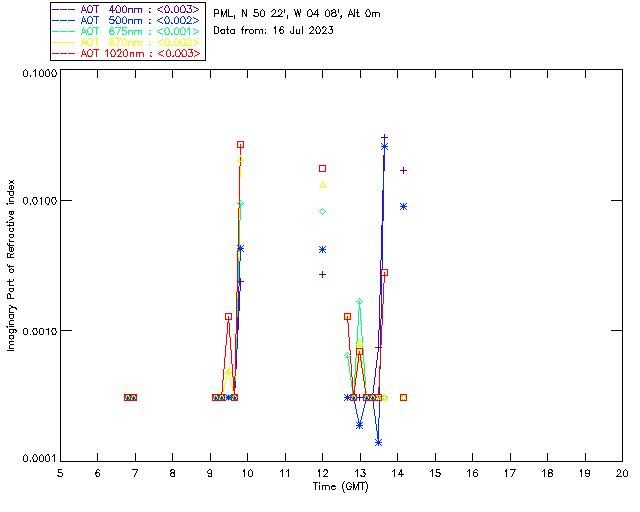Click the green diamond peak marker at time 13
This screenshot has width=640, height=512.
coord(360,302)
